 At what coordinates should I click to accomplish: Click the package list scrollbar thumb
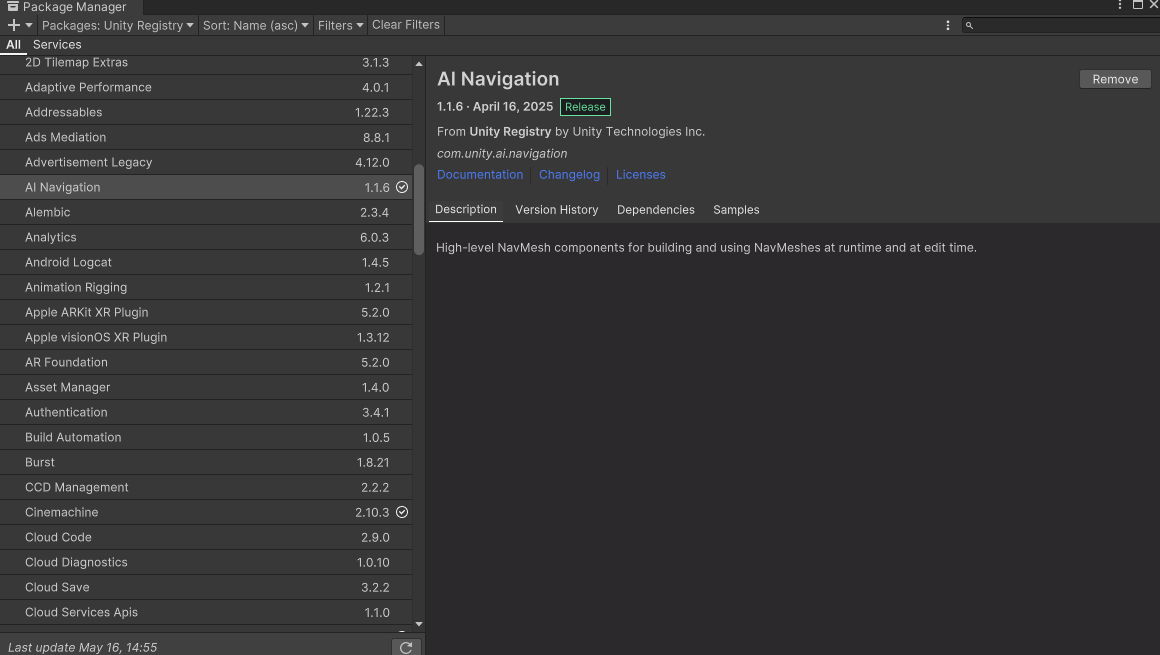(419, 209)
